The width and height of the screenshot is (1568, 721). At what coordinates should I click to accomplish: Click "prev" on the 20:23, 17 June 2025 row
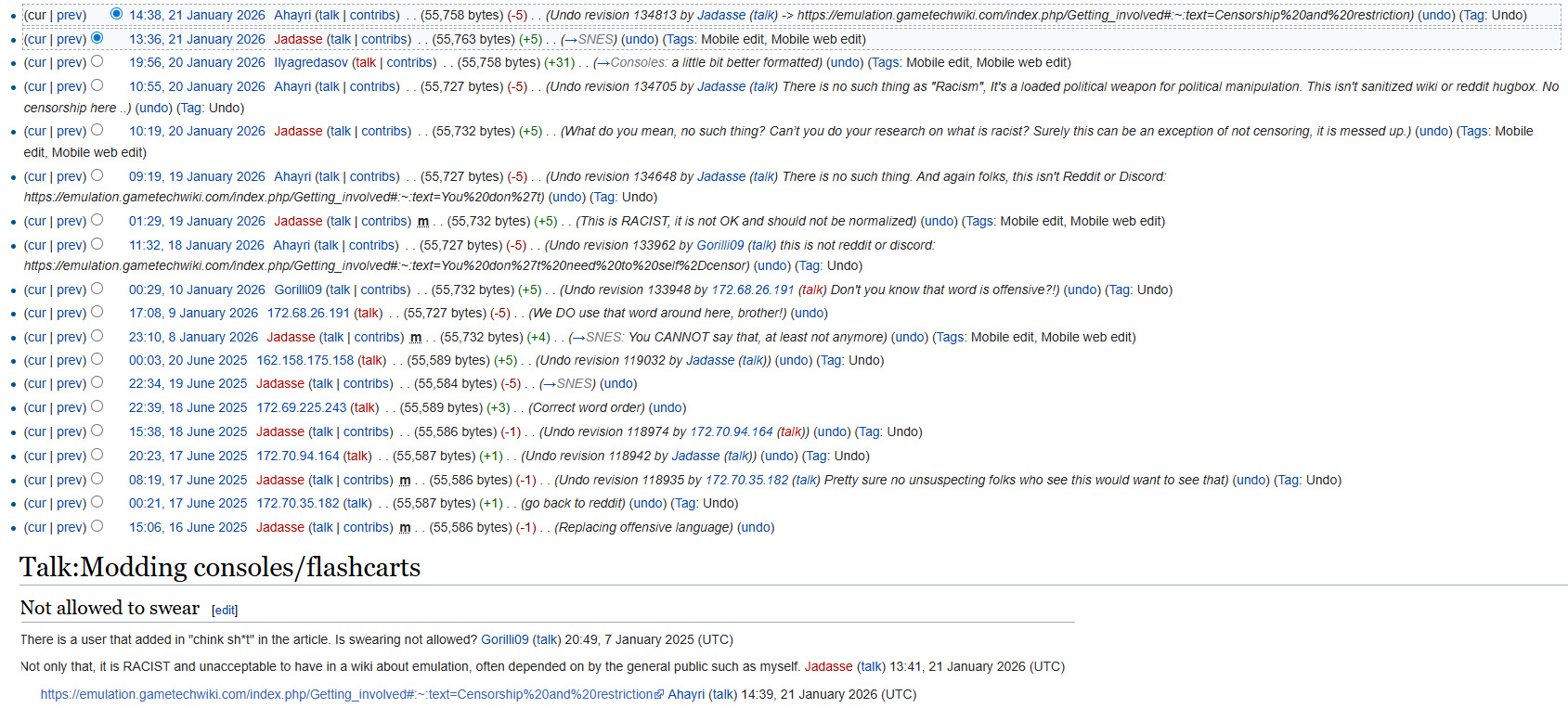69,456
